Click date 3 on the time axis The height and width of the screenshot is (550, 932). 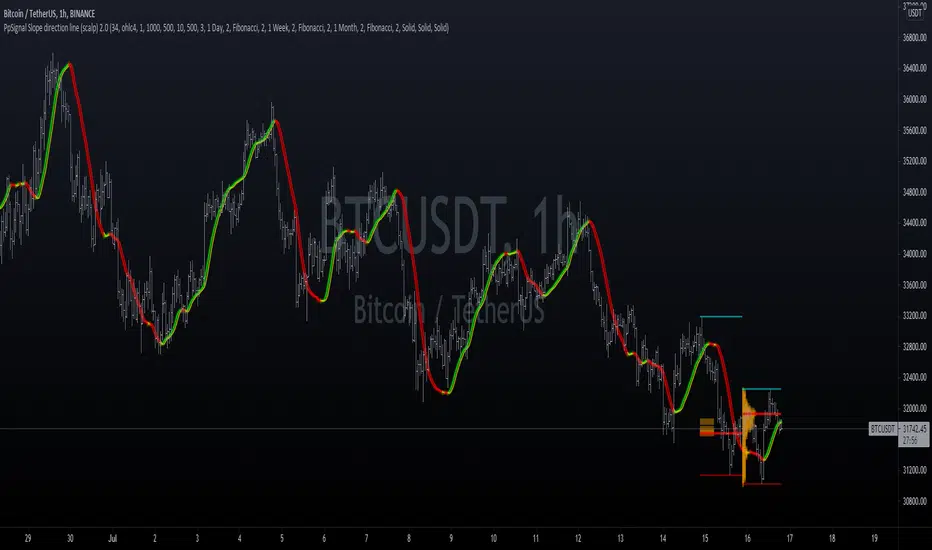(x=197, y=539)
